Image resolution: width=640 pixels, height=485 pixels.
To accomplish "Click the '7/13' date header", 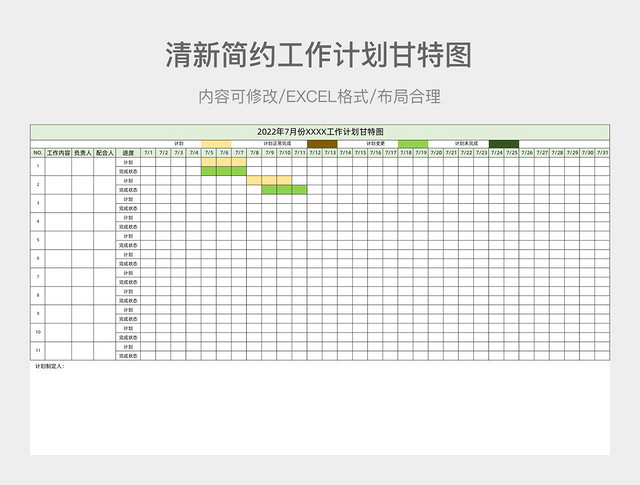I will tap(330, 153).
